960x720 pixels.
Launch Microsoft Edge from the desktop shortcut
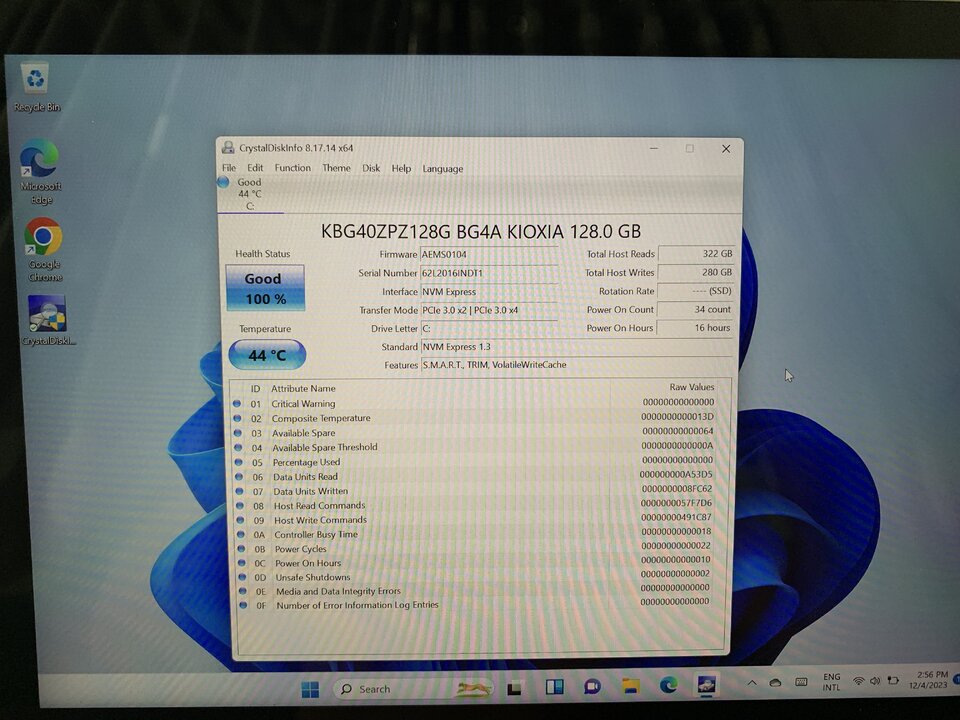click(40, 172)
